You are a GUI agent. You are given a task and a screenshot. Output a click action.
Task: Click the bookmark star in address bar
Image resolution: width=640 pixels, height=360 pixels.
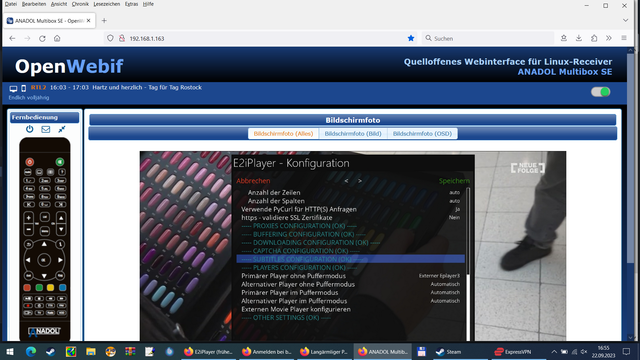pos(411,38)
